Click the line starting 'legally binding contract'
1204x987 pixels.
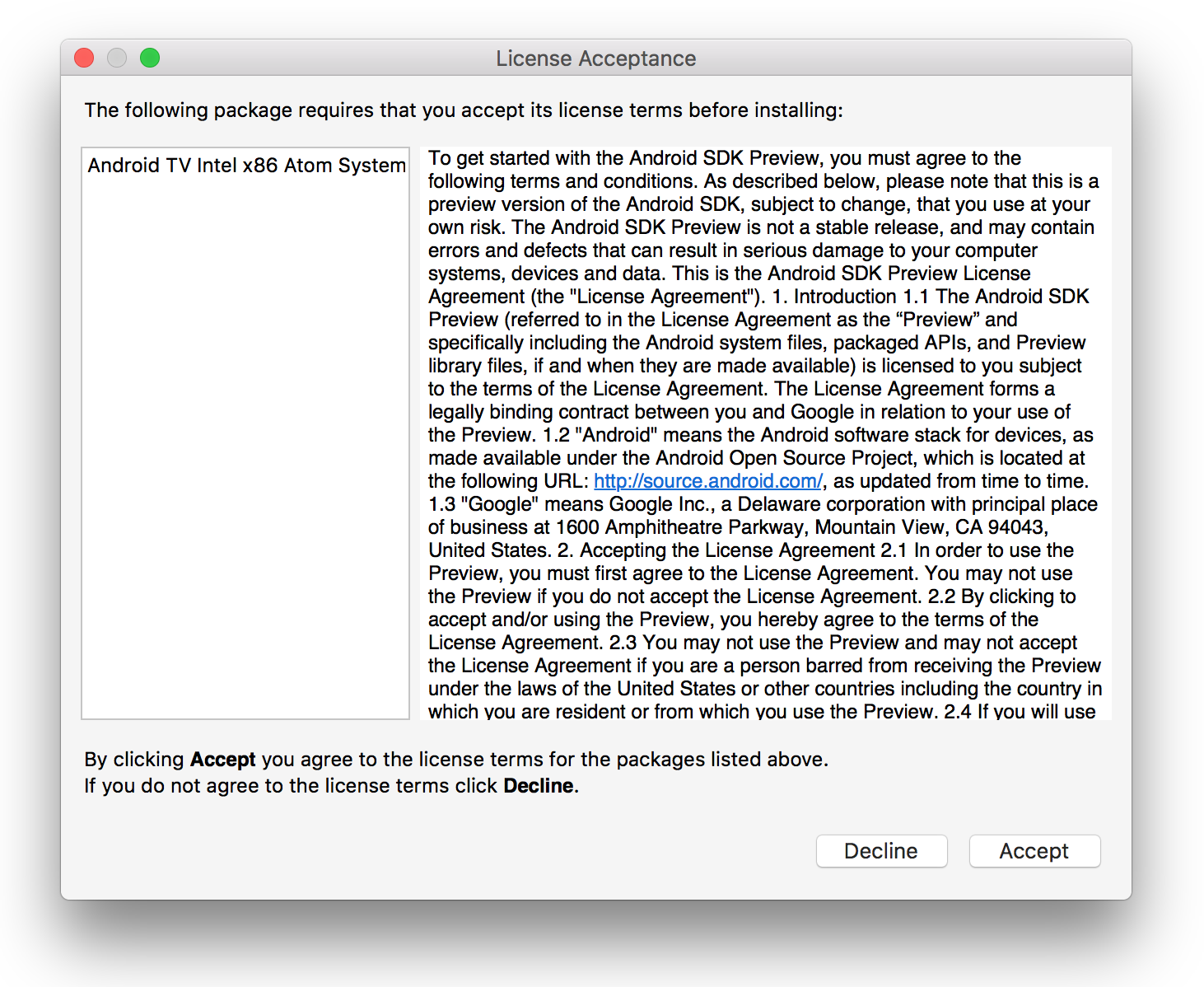click(749, 412)
